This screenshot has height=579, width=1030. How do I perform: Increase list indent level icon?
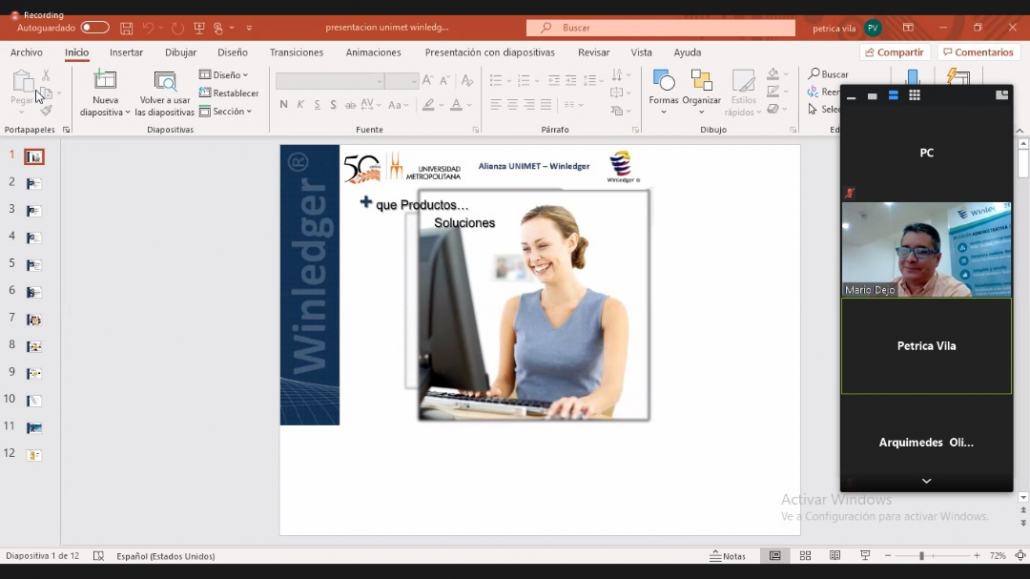point(571,80)
